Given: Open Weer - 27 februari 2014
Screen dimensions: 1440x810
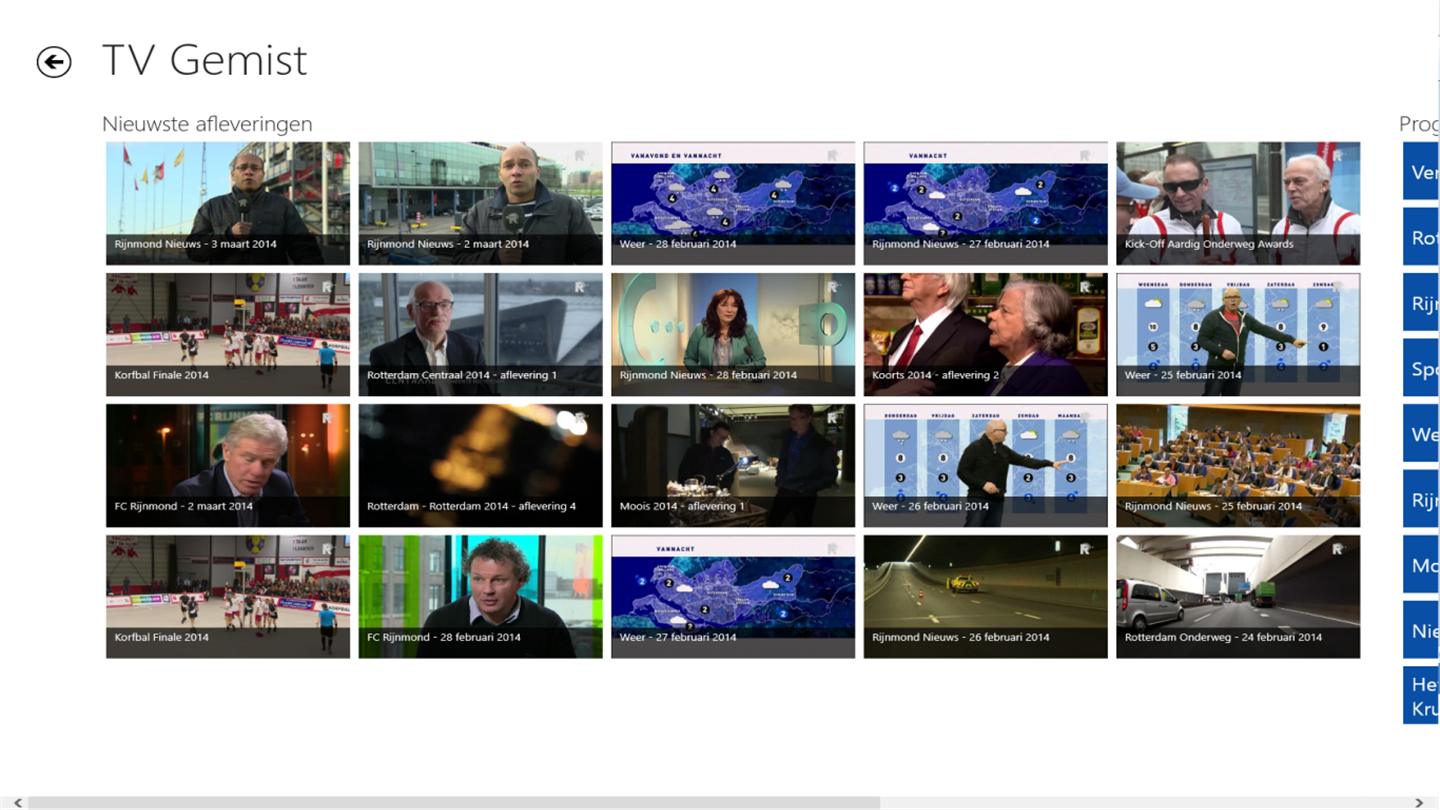Looking at the screenshot, I should (x=733, y=597).
